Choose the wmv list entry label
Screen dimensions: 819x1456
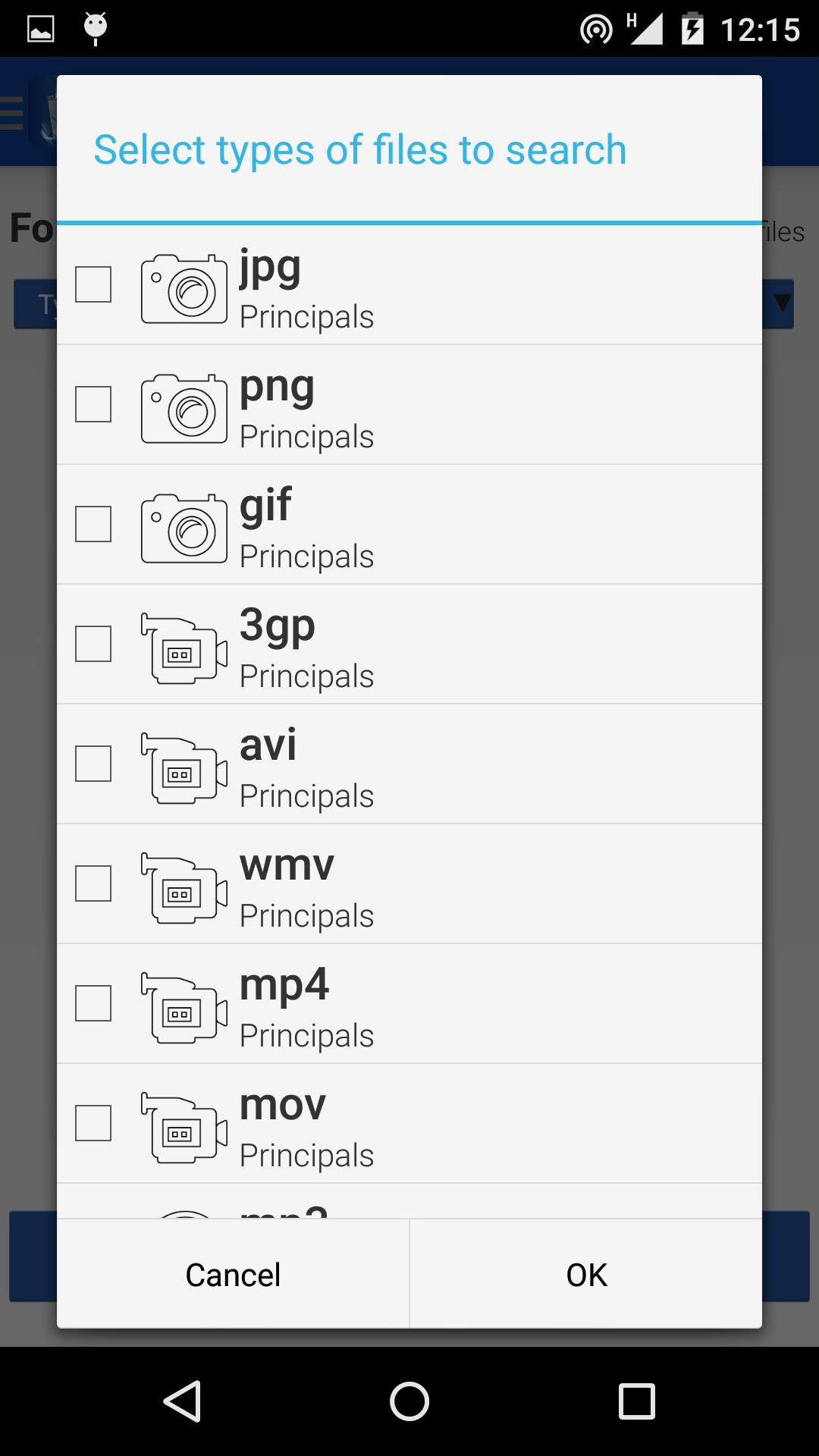(287, 865)
